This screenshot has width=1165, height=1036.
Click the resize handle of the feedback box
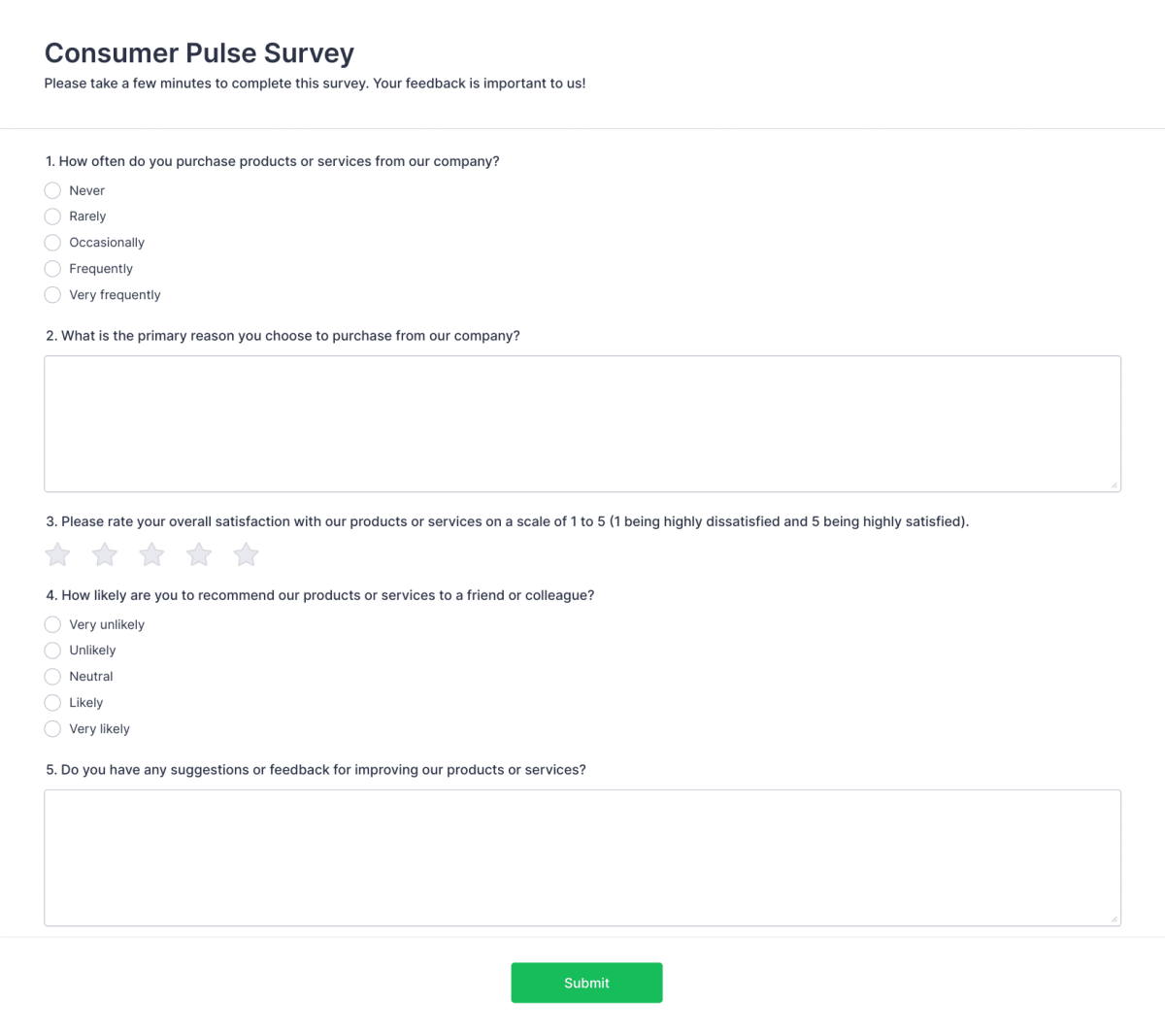click(1114, 917)
